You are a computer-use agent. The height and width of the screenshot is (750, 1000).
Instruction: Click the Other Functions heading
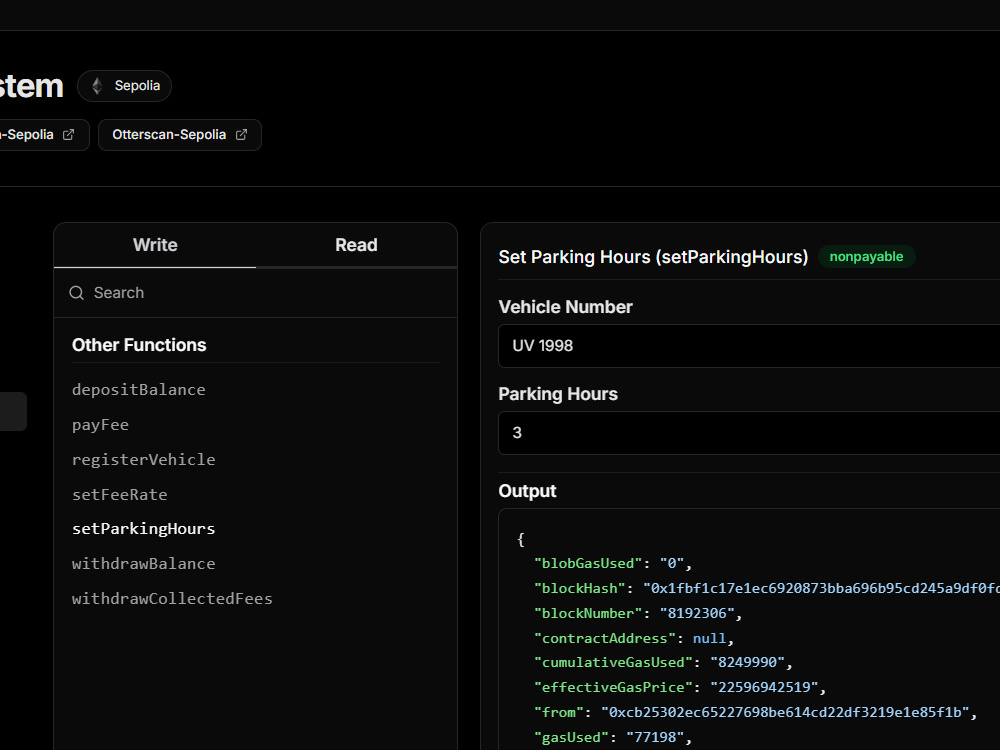139,345
